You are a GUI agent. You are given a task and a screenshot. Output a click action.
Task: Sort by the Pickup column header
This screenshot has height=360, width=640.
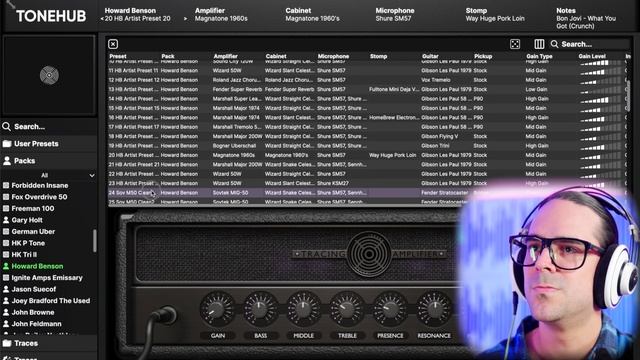click(483, 56)
